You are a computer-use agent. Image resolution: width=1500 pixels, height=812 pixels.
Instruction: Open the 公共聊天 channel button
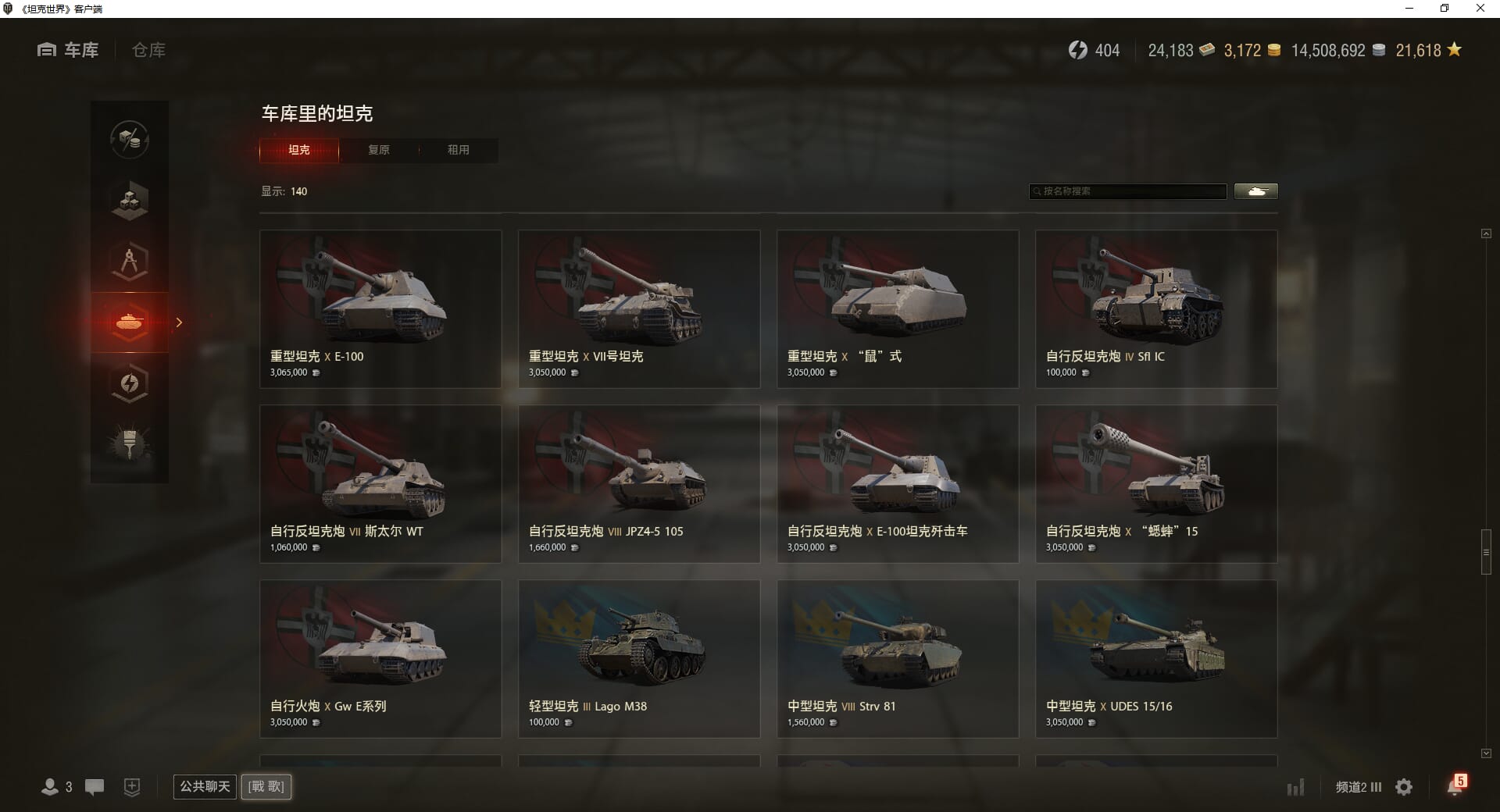pyautogui.click(x=205, y=786)
